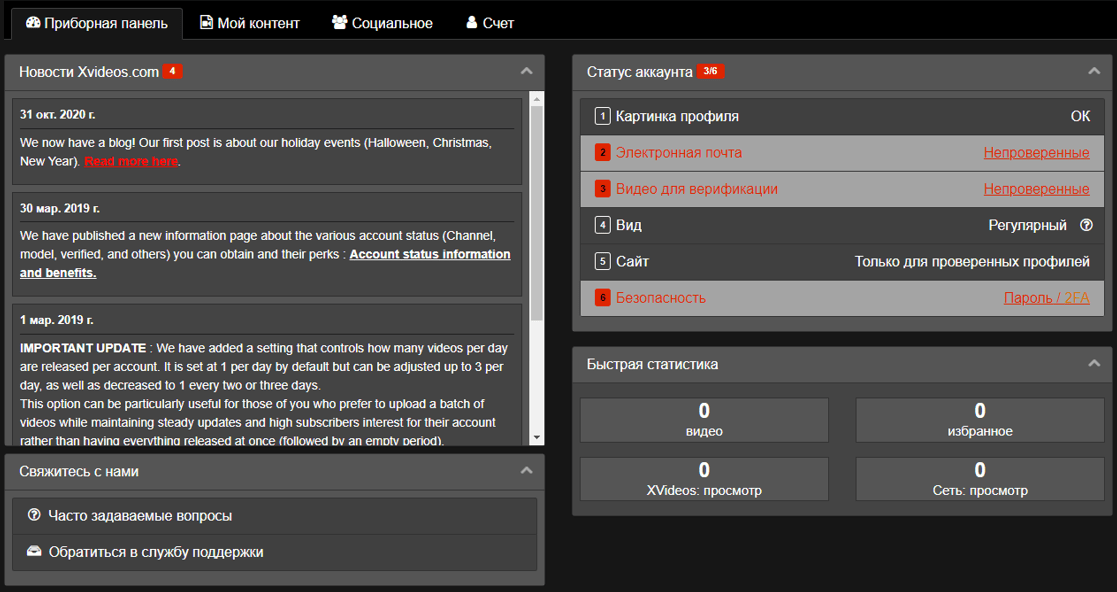Click the Непроверенные link for Видео для верификации
The width and height of the screenshot is (1117, 592).
tap(1037, 189)
